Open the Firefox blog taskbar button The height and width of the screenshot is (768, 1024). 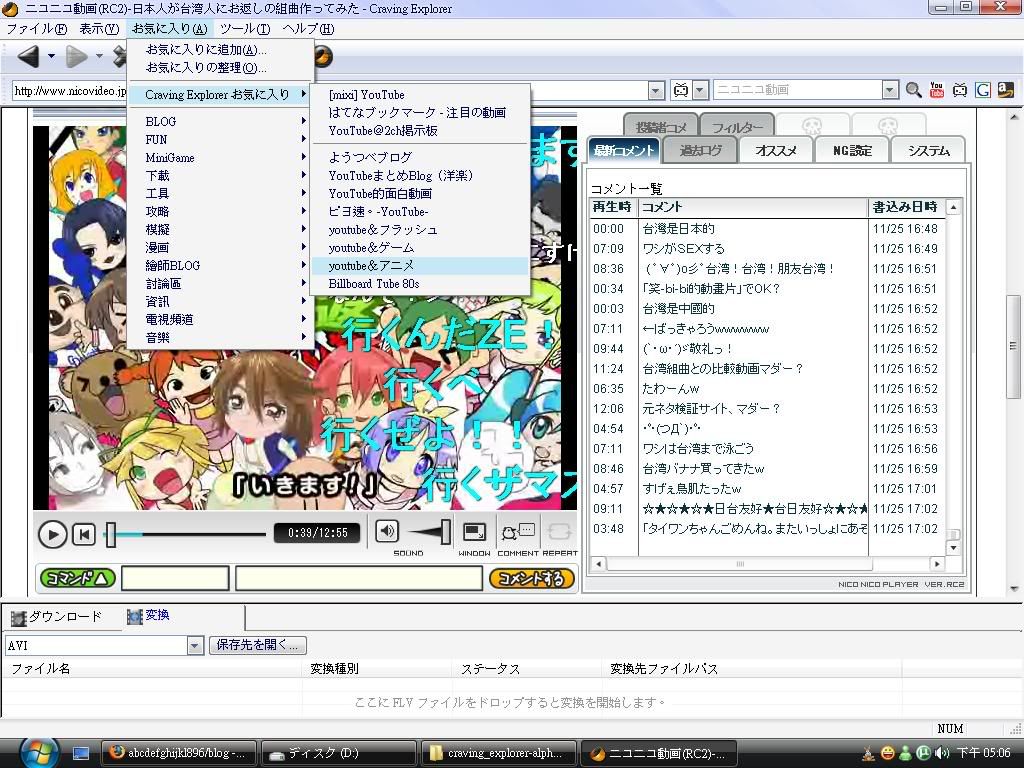[179, 753]
